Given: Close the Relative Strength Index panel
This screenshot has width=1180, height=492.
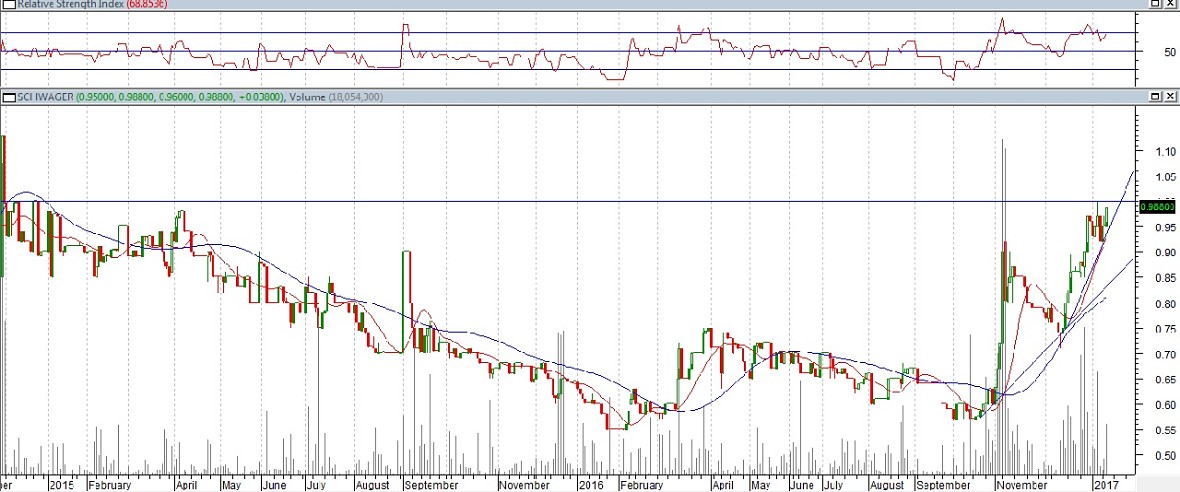Looking at the screenshot, I should click(x=1170, y=5).
